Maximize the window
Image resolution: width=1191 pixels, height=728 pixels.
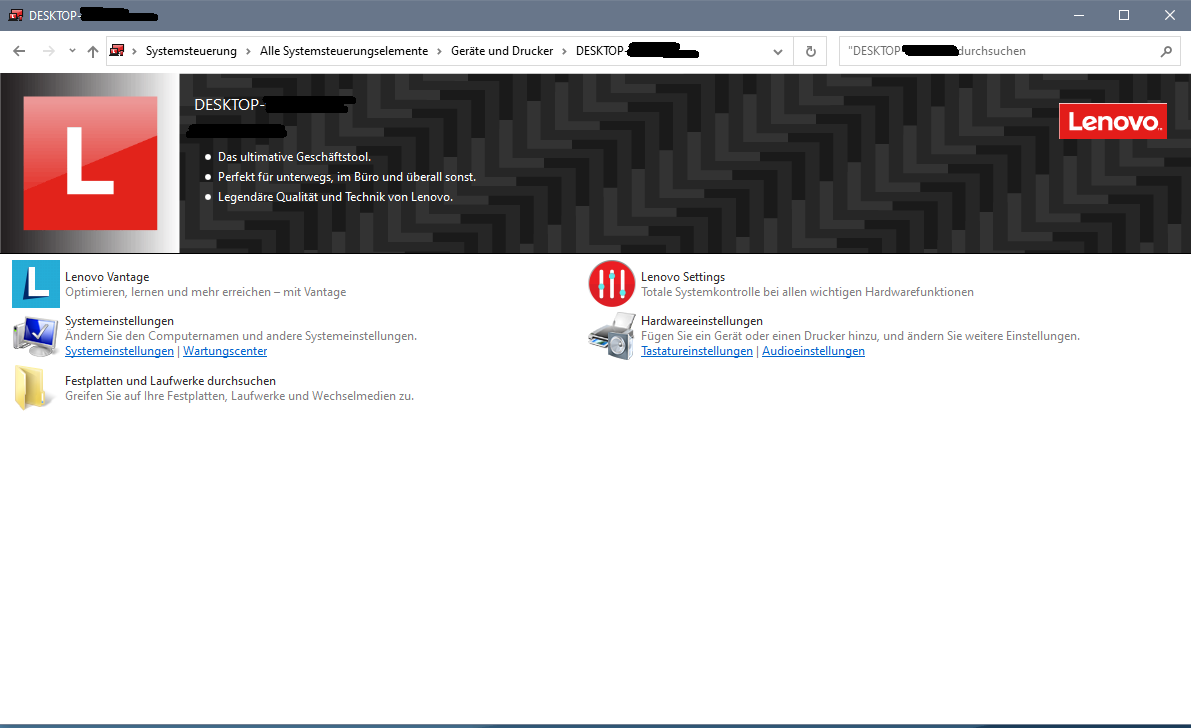click(1124, 15)
